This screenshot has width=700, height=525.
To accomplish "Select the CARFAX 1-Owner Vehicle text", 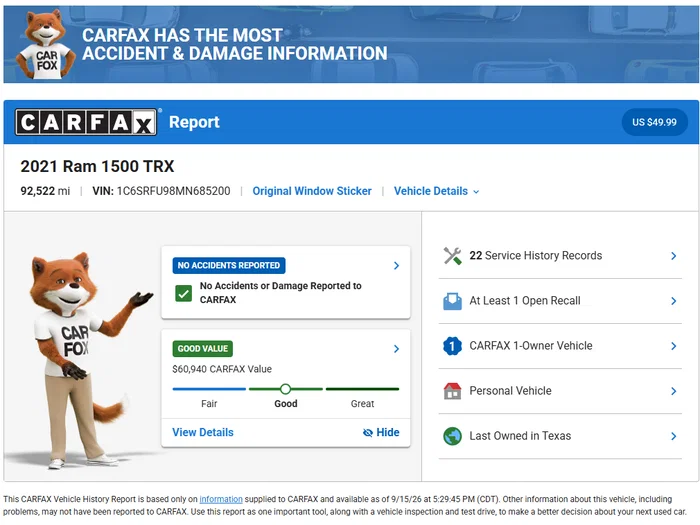I will click(531, 346).
